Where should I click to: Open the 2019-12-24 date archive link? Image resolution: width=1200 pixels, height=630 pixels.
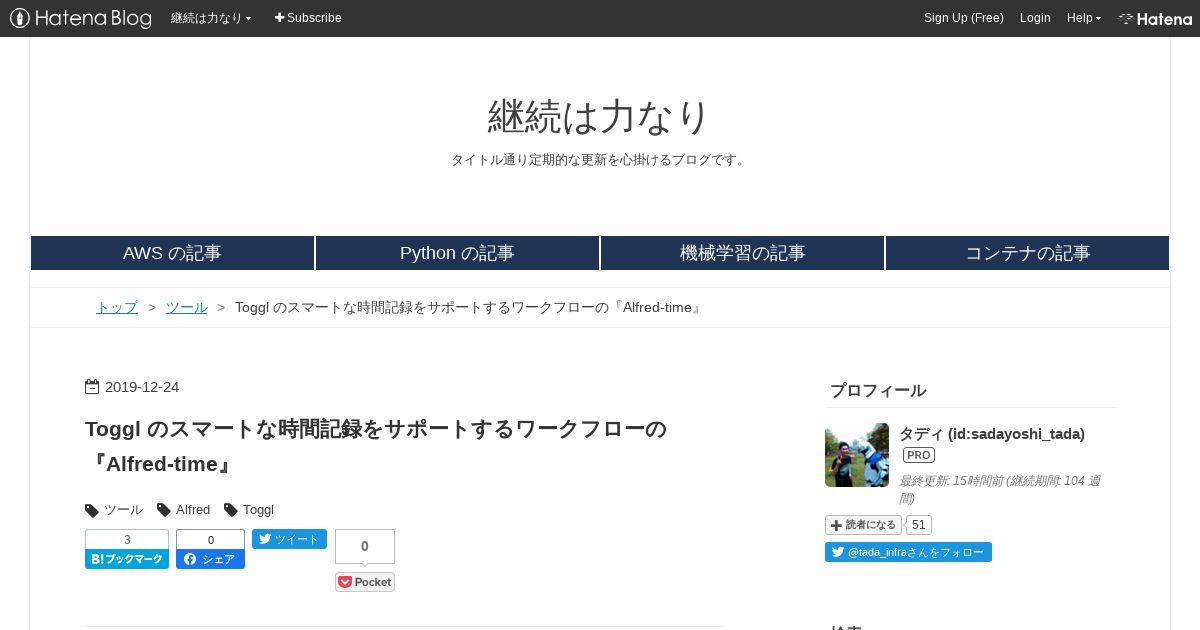click(x=142, y=387)
